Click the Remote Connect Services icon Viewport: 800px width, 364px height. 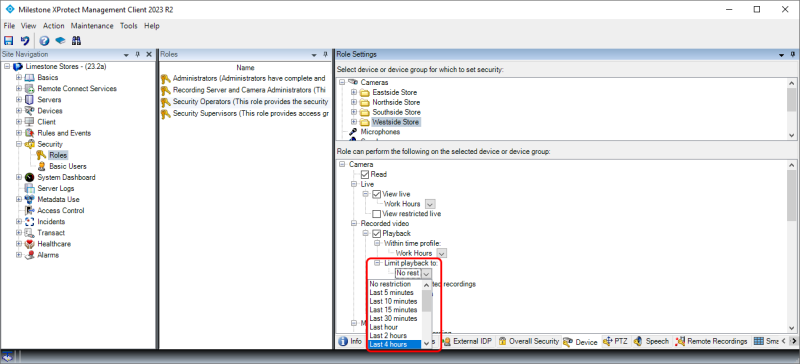(x=30, y=89)
